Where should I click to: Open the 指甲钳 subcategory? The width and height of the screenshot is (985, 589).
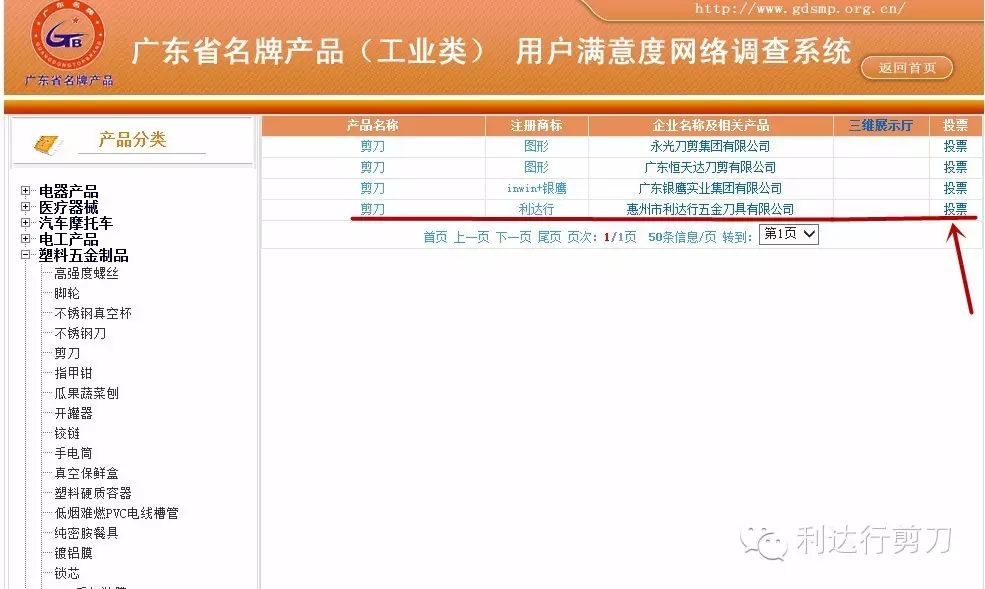pyautogui.click(x=73, y=373)
